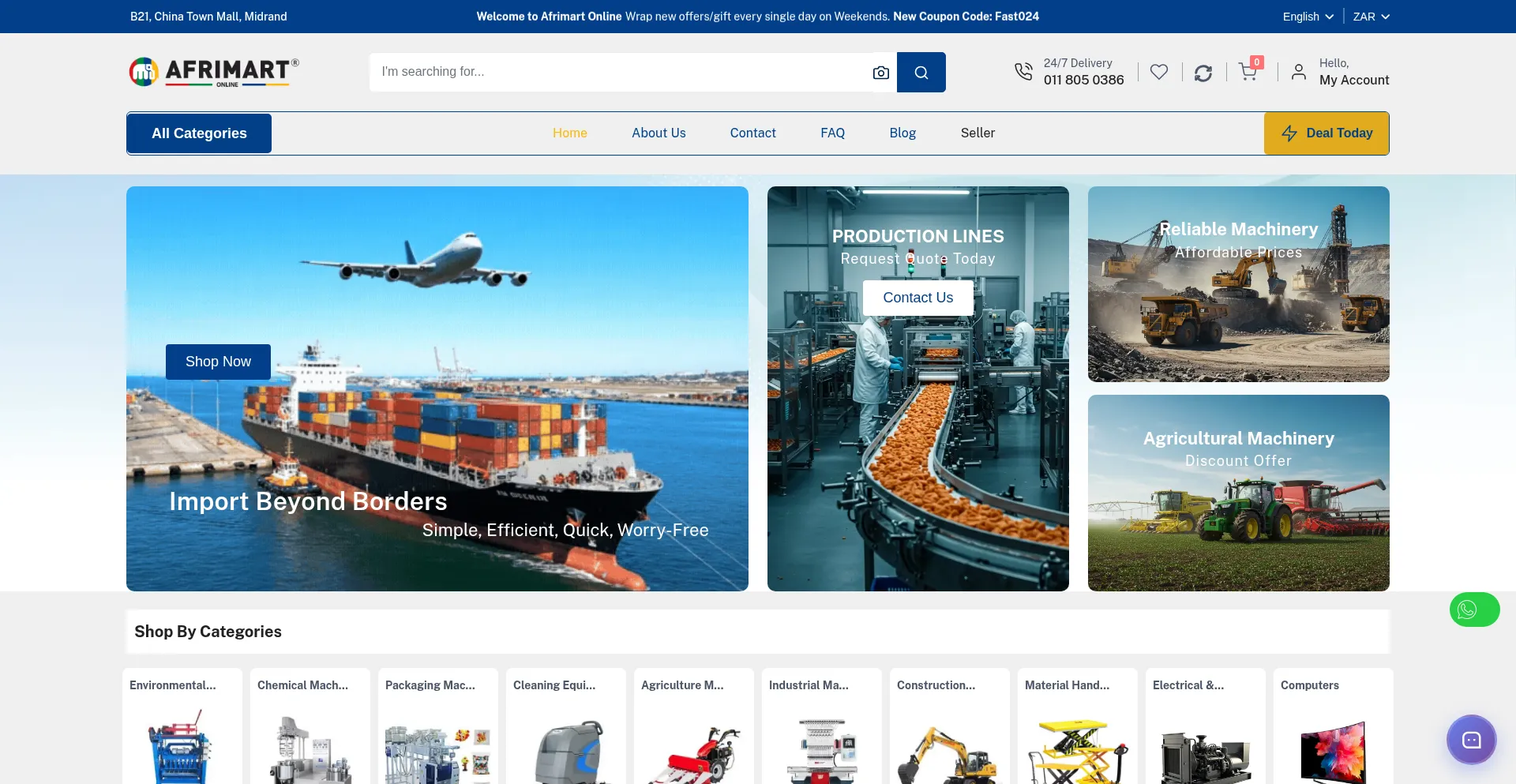Click the phone delivery icon
1516x784 pixels.
click(1023, 72)
